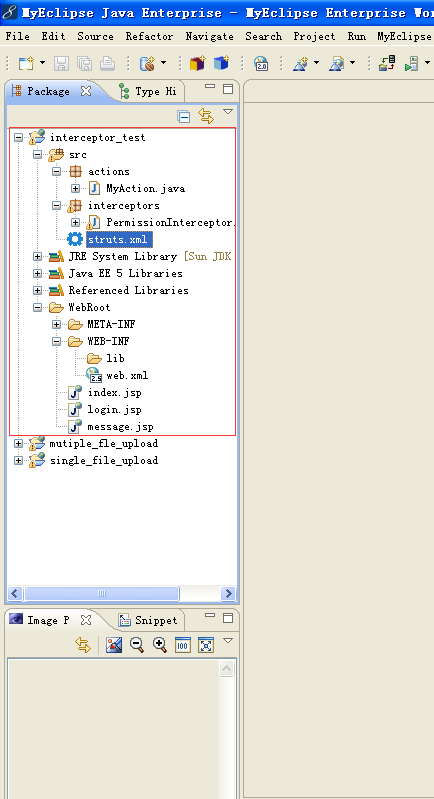Expand the Java EE 5 Libraries node

[38, 274]
